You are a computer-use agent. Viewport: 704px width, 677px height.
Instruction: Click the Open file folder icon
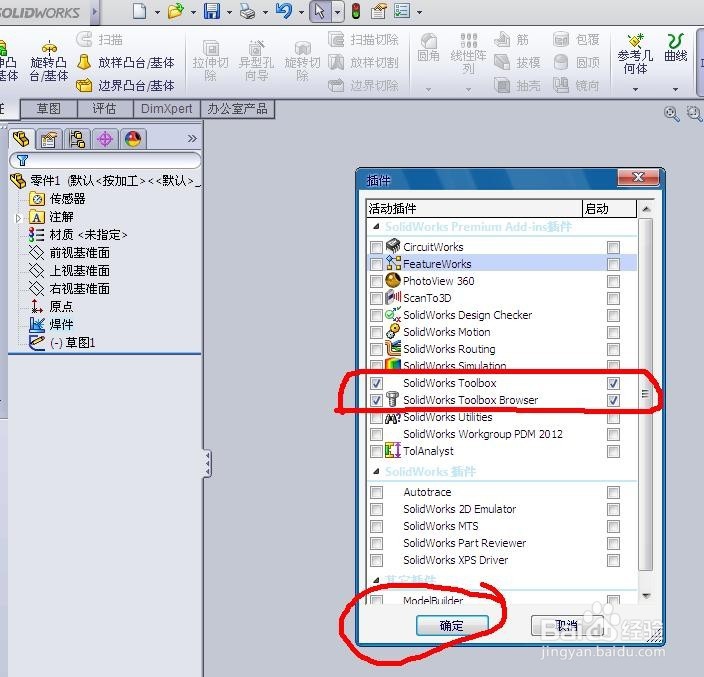tap(176, 11)
